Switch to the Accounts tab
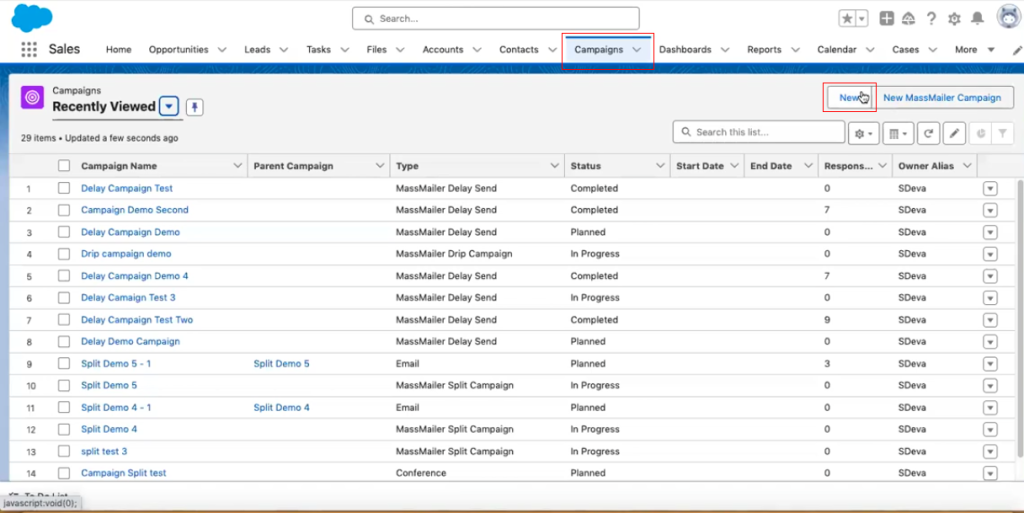Image resolution: width=1024 pixels, height=513 pixels. tap(443, 50)
